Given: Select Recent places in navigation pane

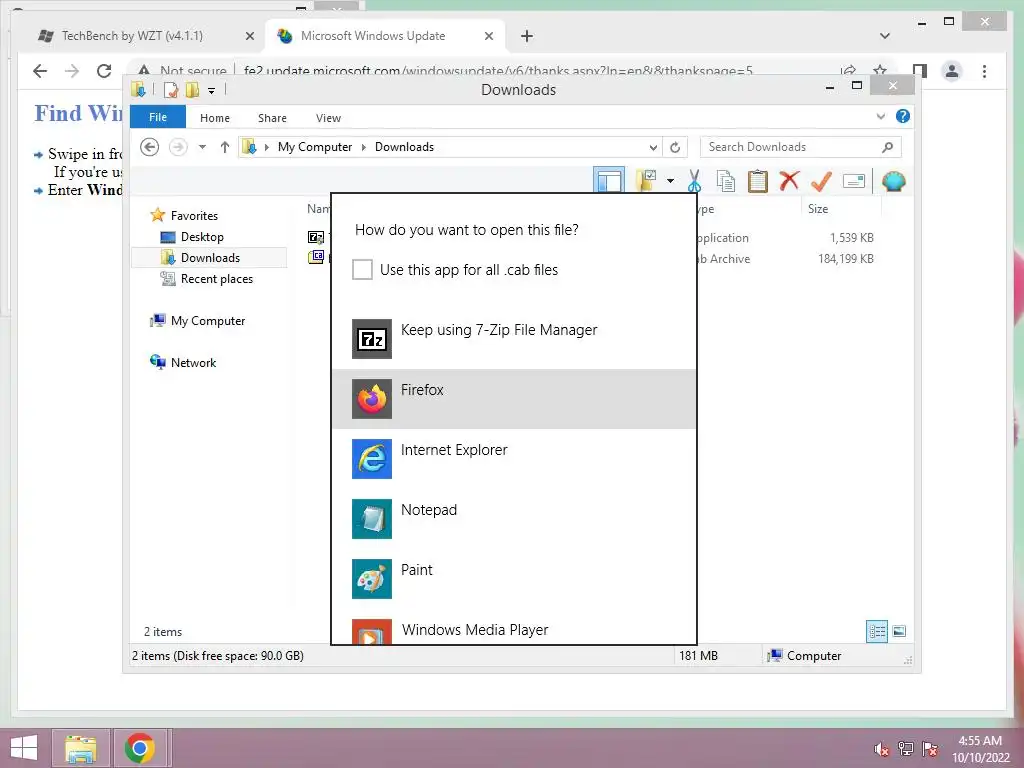Looking at the screenshot, I should pos(216,279).
